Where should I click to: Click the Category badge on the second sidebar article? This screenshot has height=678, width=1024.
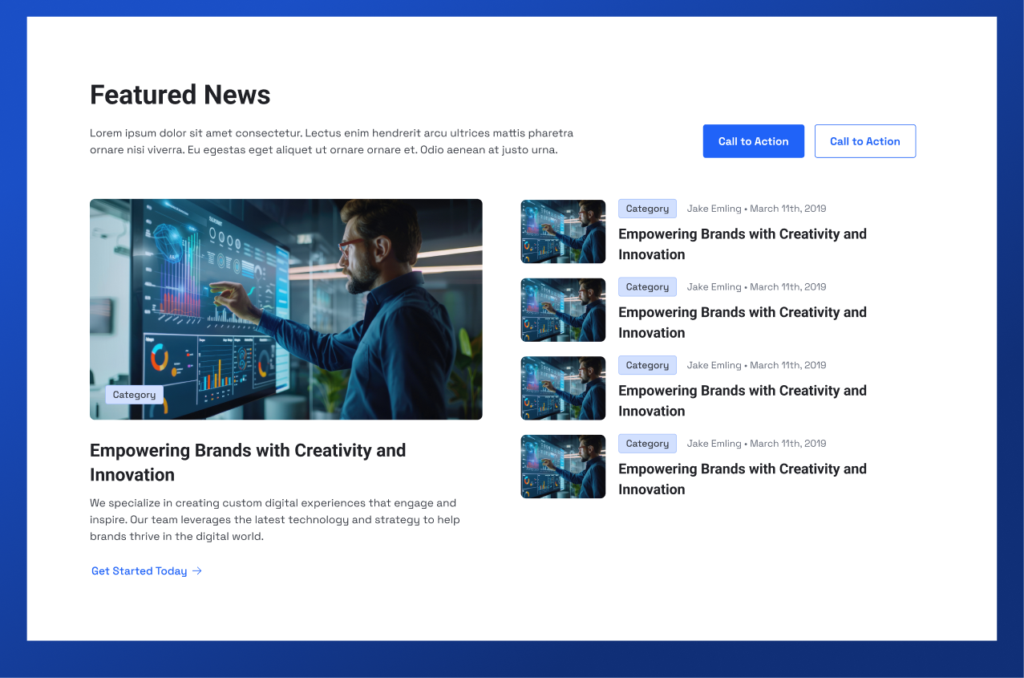[x=647, y=286]
